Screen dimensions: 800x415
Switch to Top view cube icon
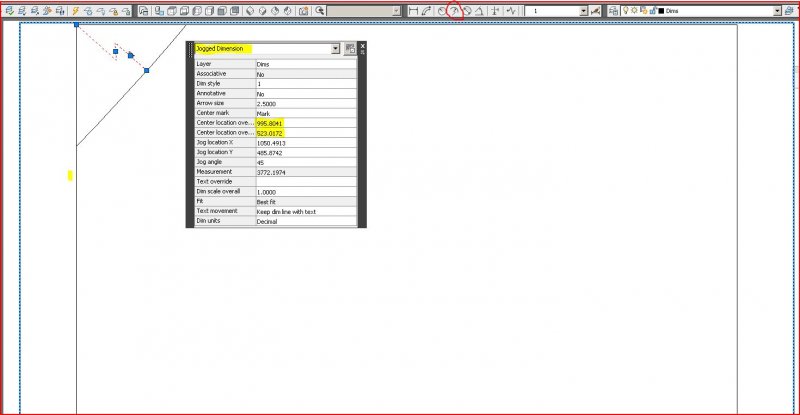click(x=172, y=11)
